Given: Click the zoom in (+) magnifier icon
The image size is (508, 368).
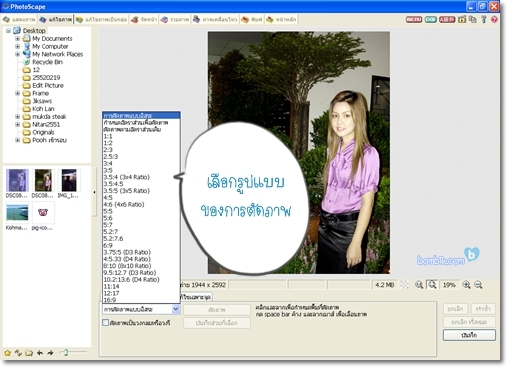Looking at the screenshot, I should point(466,285).
